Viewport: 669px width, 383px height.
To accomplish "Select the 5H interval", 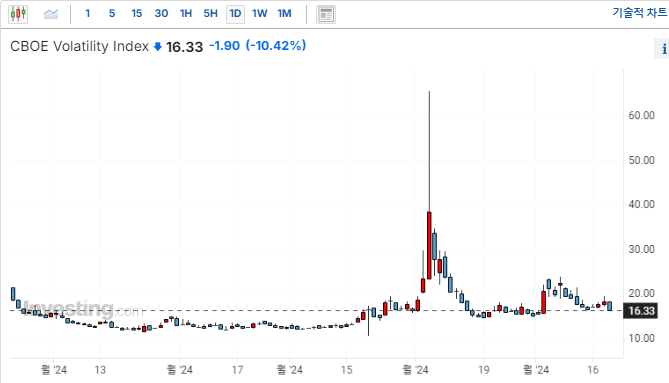I will 210,14.
